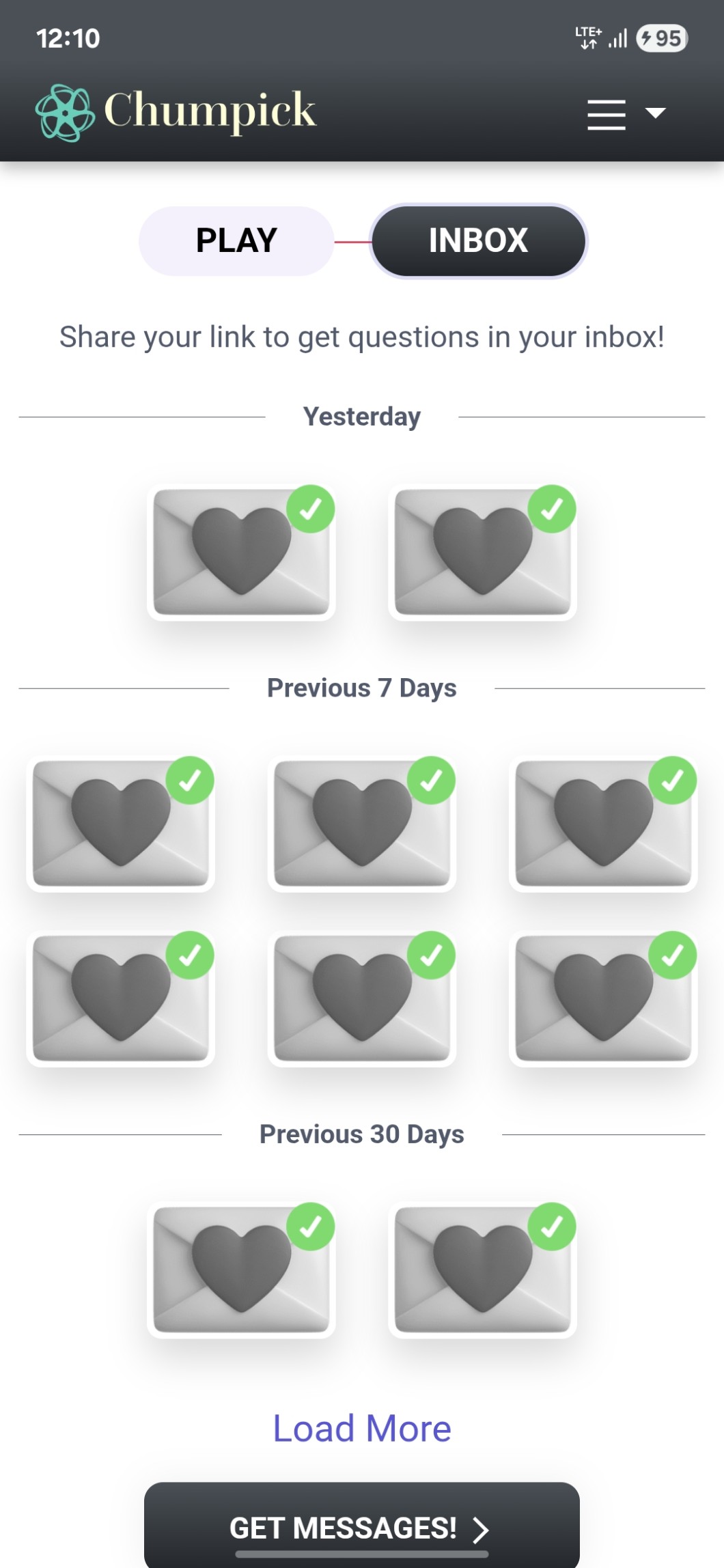
Task: Open first envelope under Previous 7 Days
Action: pos(121,824)
